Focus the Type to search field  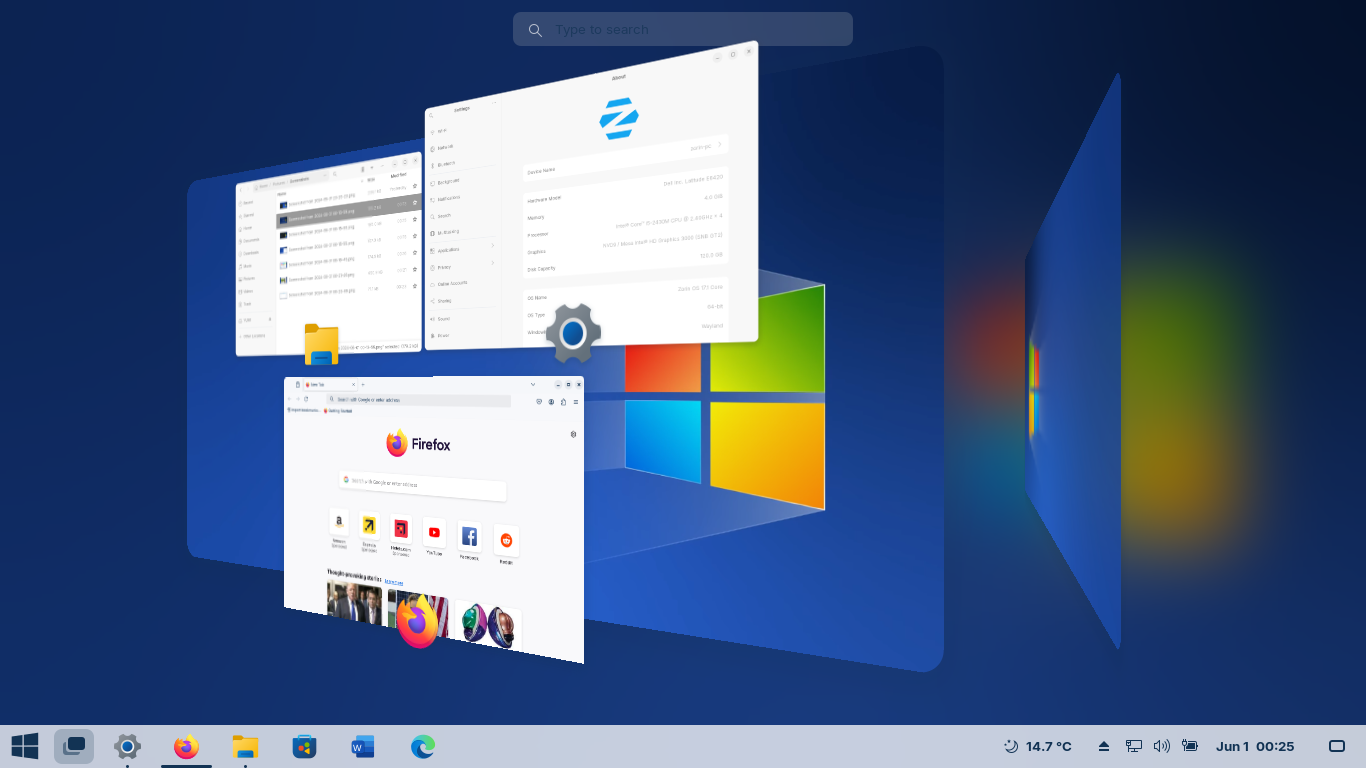pos(683,29)
